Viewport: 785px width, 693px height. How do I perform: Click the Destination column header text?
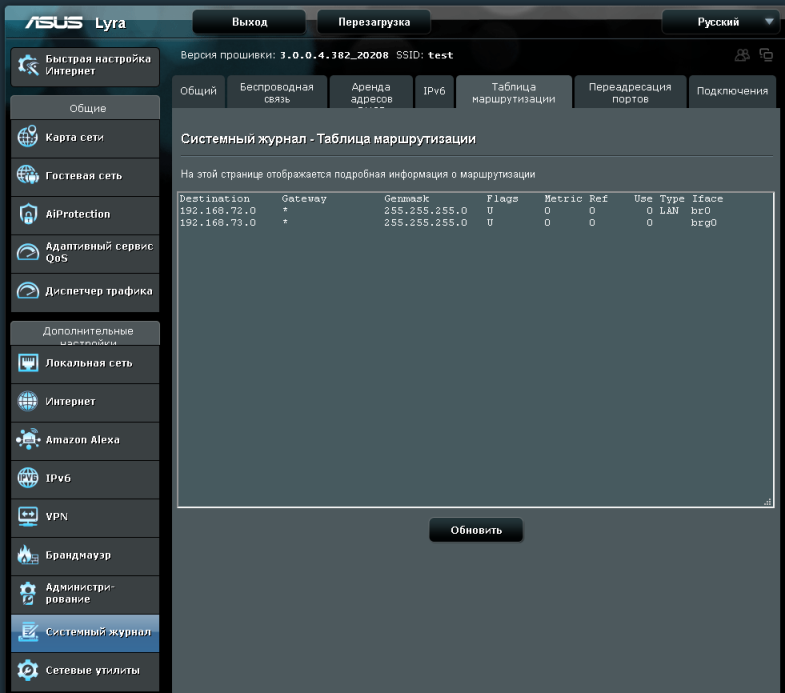(x=214, y=199)
